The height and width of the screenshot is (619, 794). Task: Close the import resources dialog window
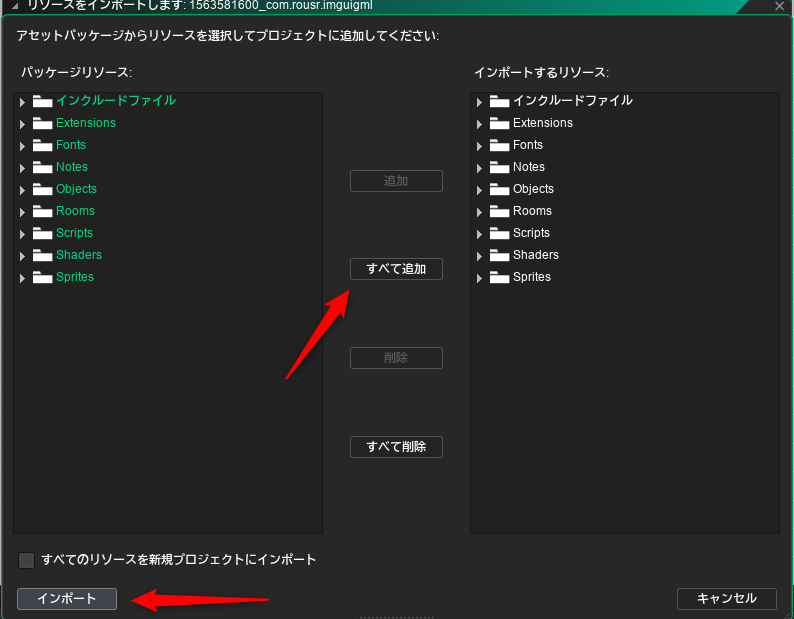coord(779,6)
